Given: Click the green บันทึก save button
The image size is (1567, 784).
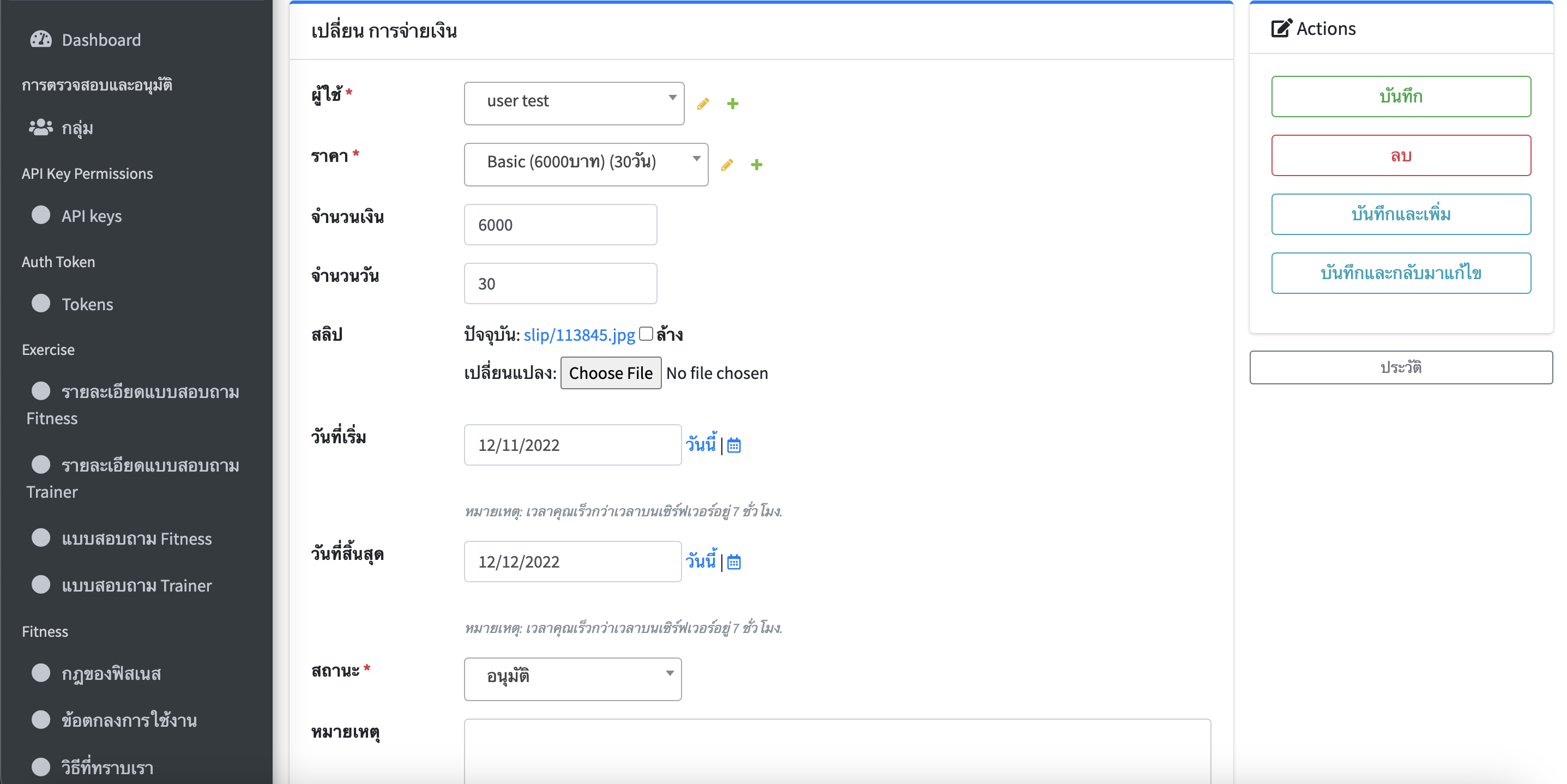Looking at the screenshot, I should pos(1400,96).
